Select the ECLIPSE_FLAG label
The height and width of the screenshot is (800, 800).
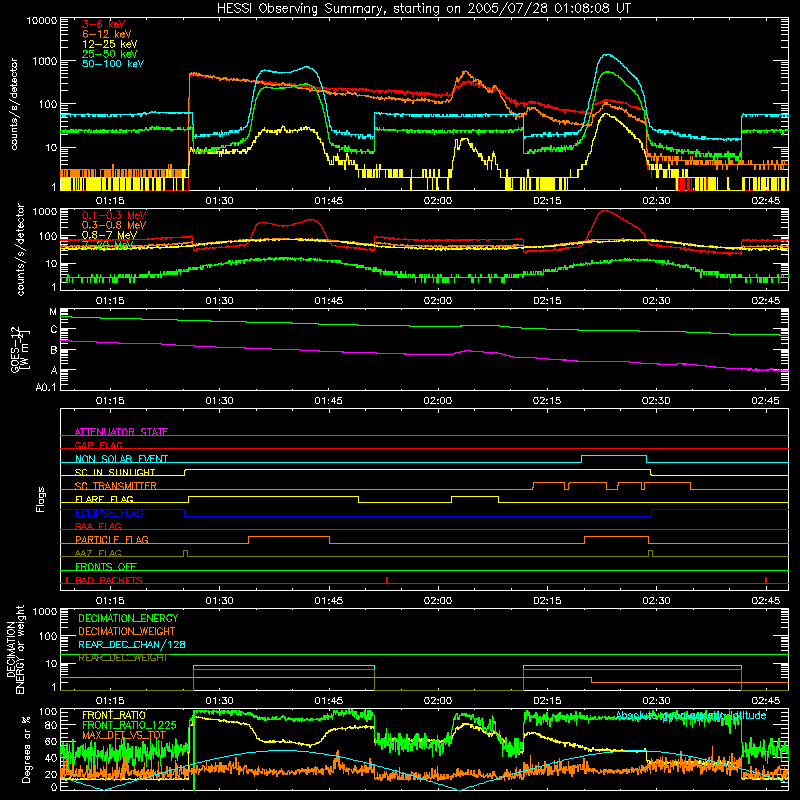point(109,513)
